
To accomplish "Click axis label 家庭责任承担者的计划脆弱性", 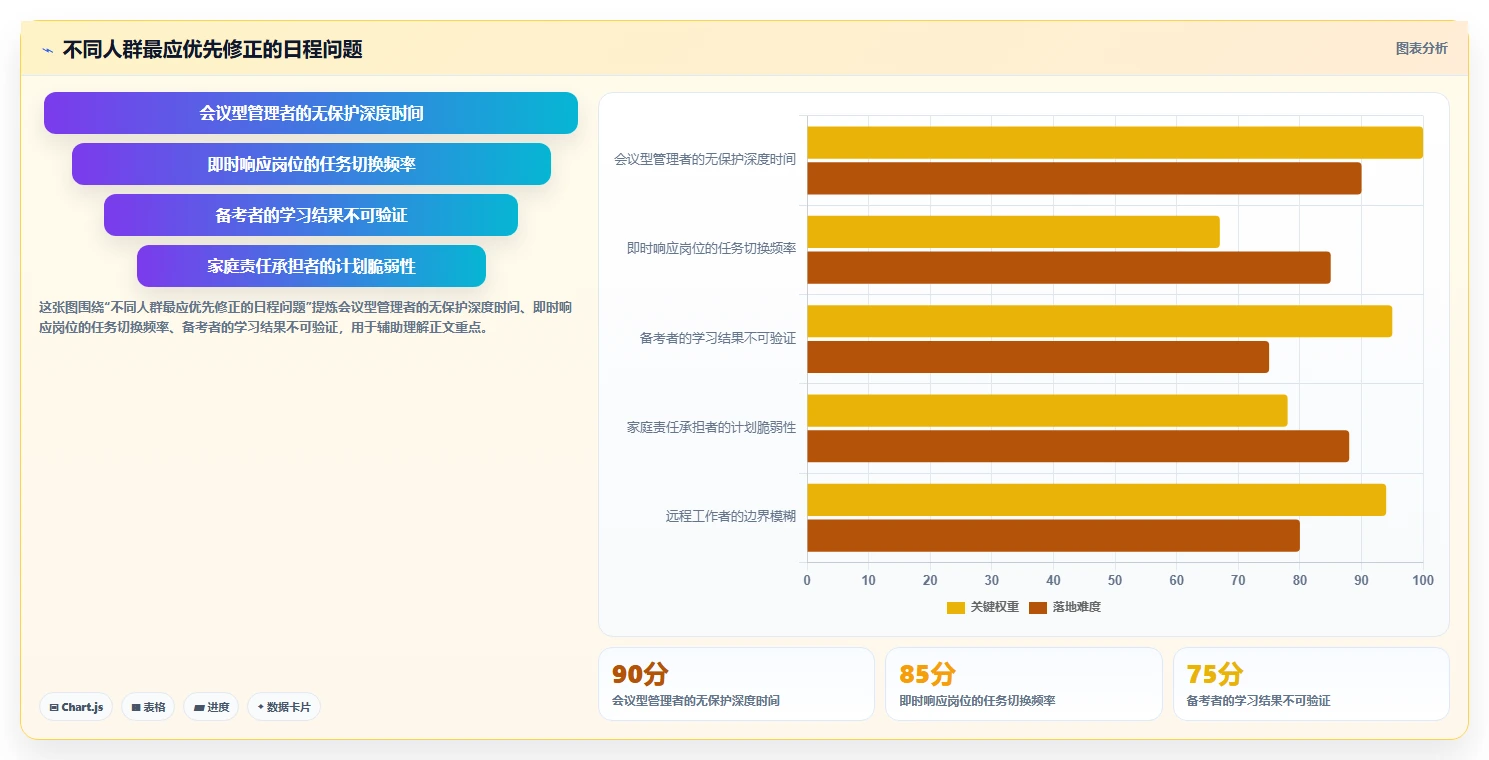I will [x=711, y=427].
